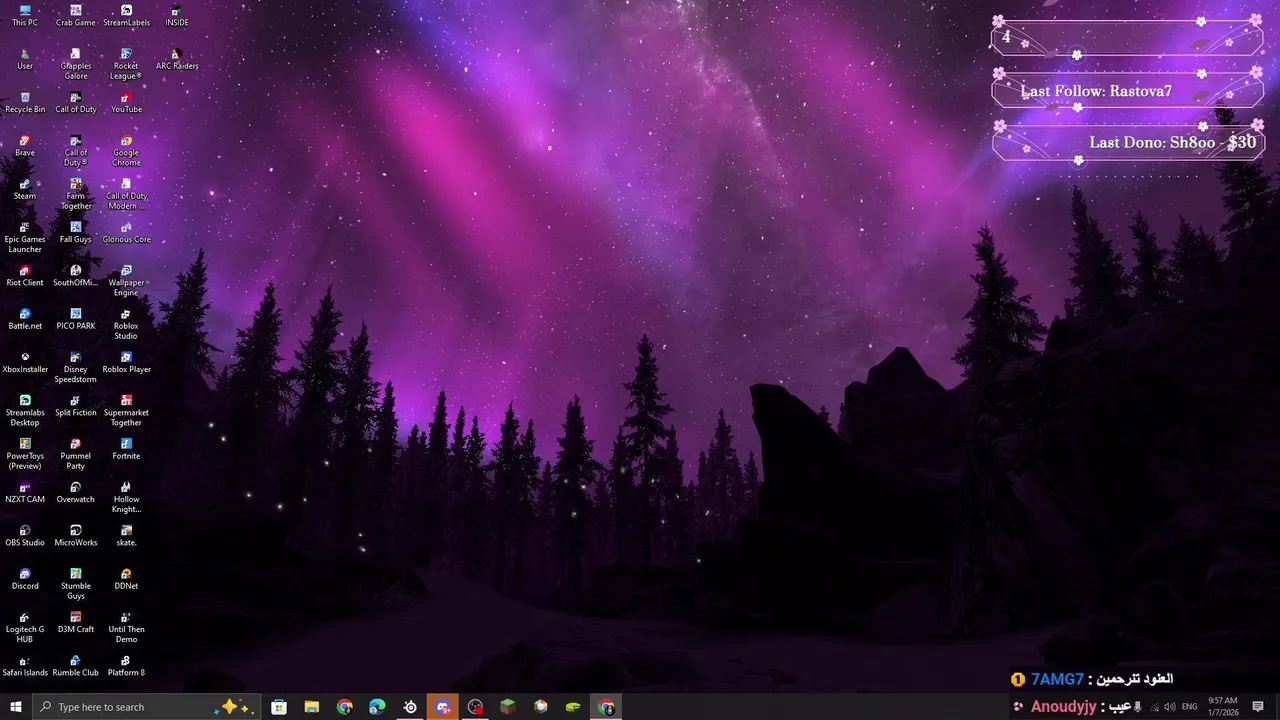Select the Rumble Club icon
The width and height of the screenshot is (1280, 720).
tap(76, 666)
